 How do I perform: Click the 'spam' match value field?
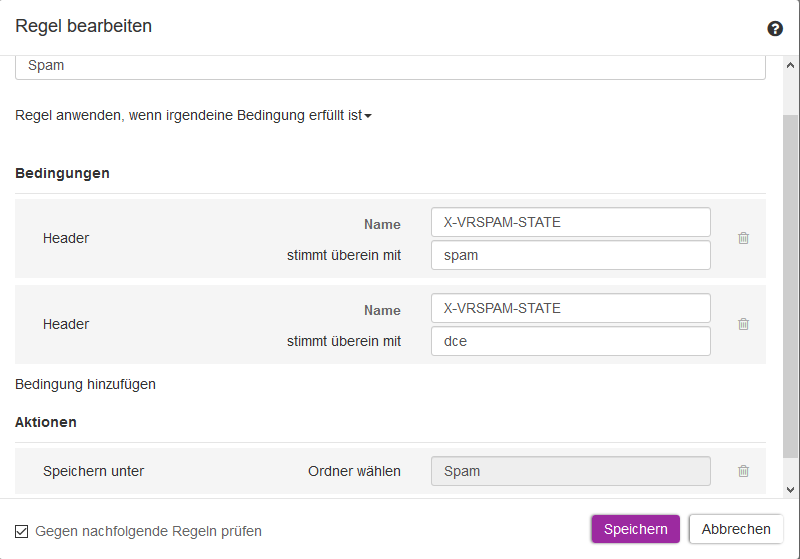coord(570,255)
